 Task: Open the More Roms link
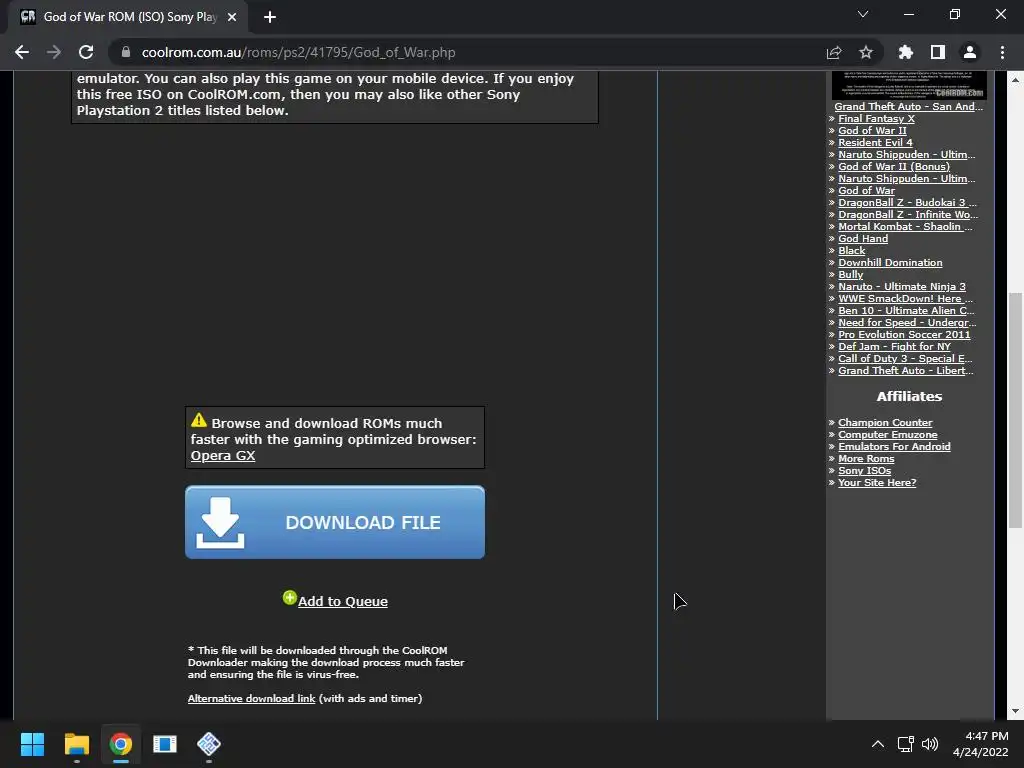[x=867, y=458]
